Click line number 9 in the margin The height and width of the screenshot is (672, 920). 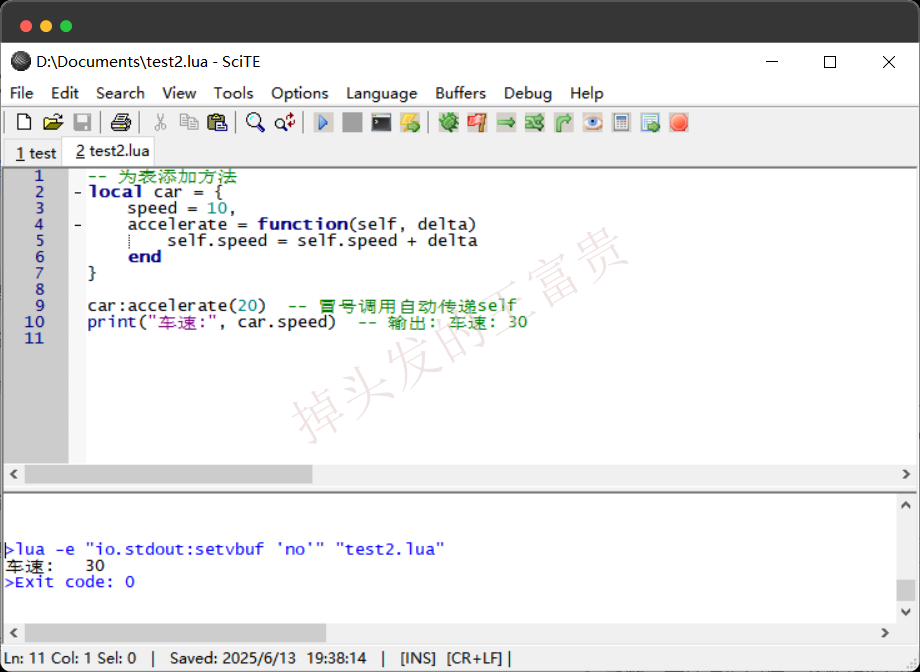point(39,306)
